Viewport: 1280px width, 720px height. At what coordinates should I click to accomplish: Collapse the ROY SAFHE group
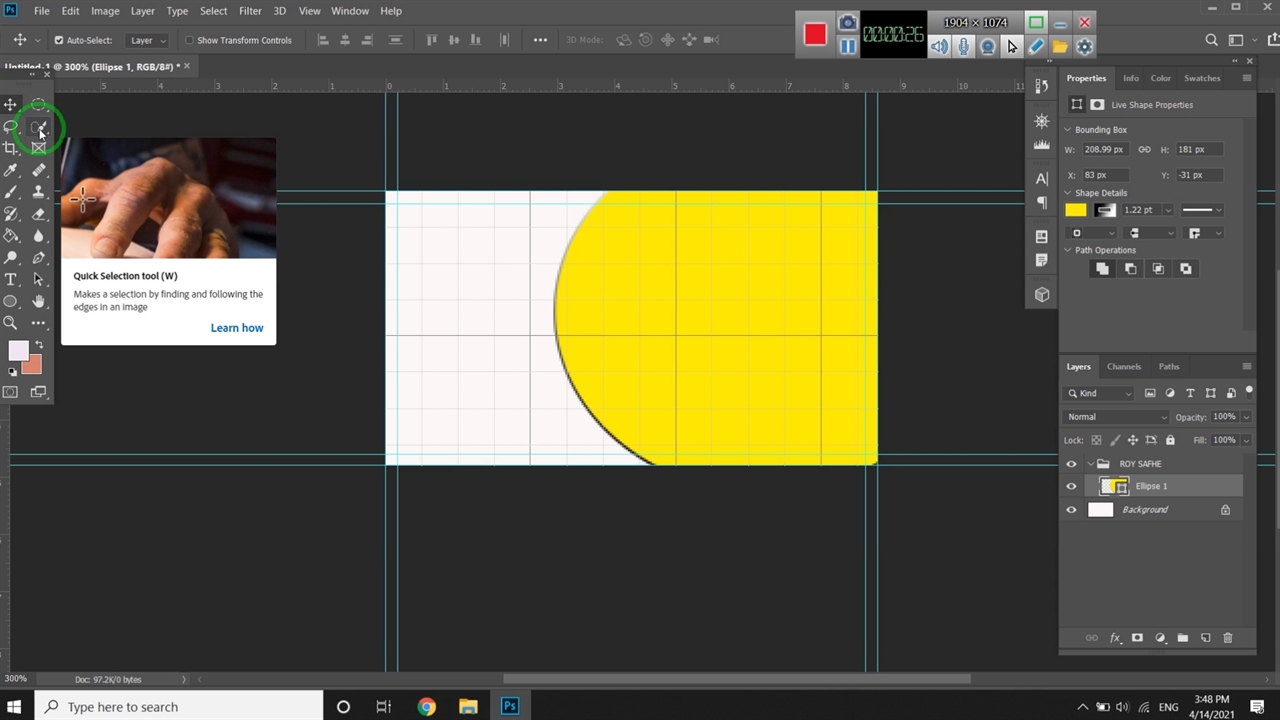(x=1090, y=464)
